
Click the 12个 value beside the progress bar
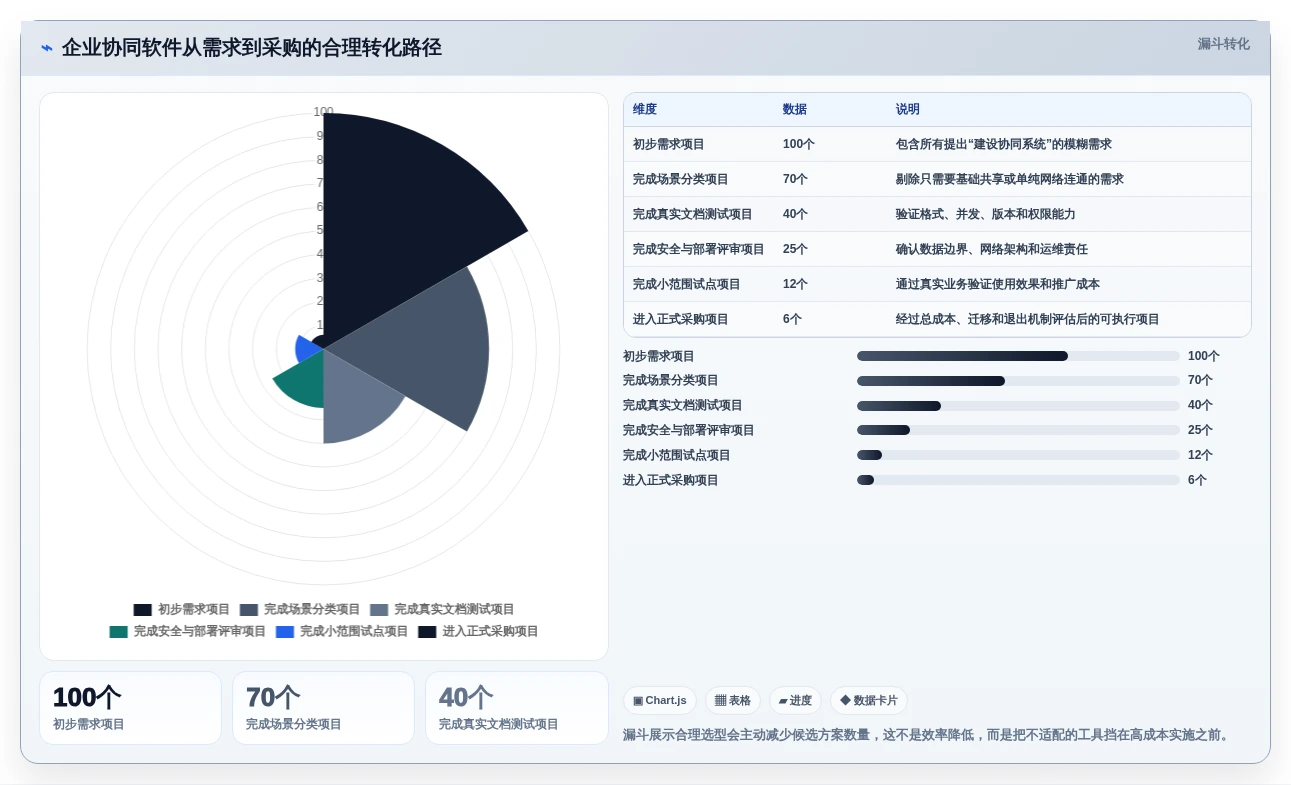pos(1200,455)
